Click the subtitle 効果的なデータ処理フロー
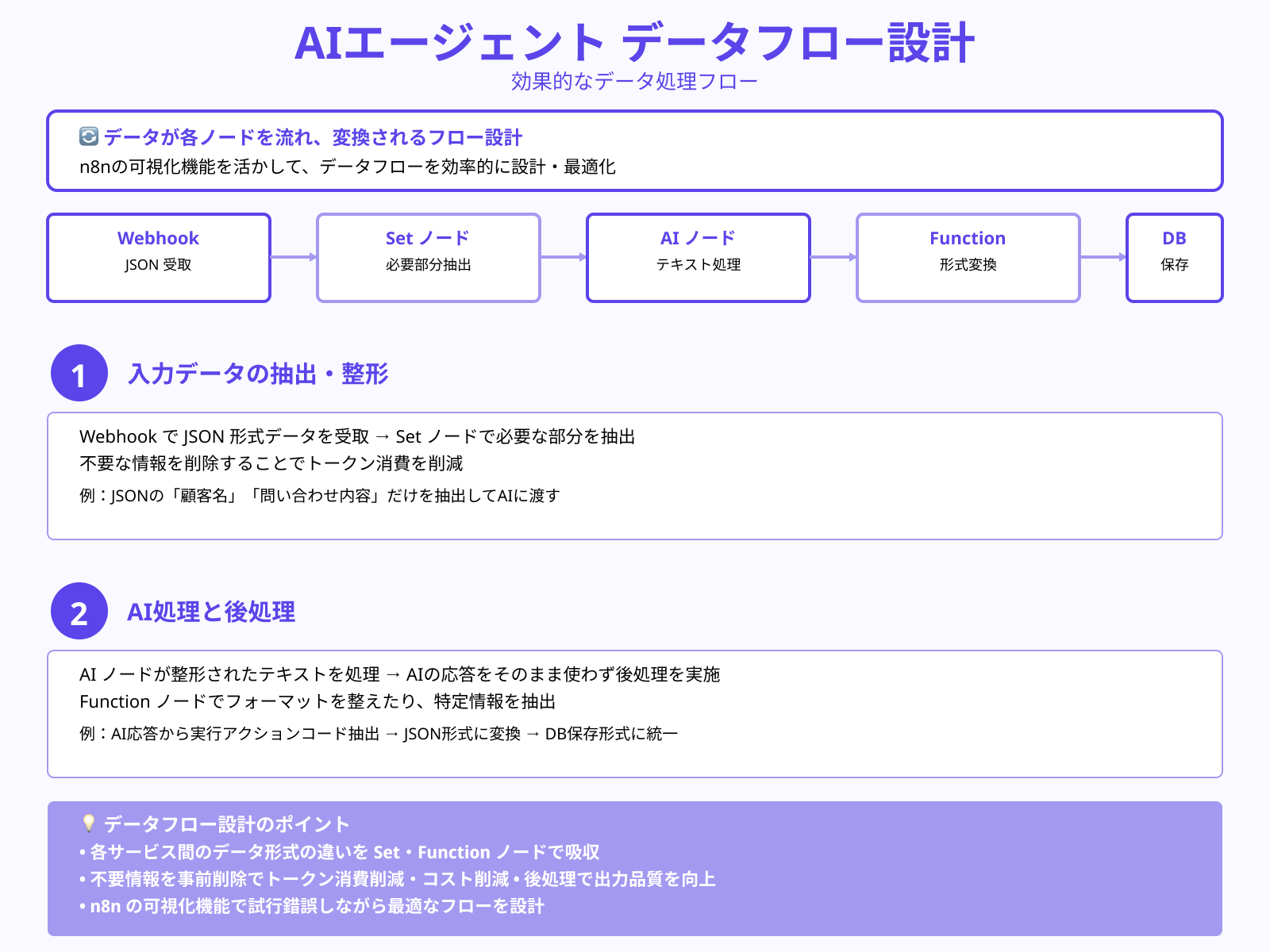The image size is (1270, 952). click(634, 80)
